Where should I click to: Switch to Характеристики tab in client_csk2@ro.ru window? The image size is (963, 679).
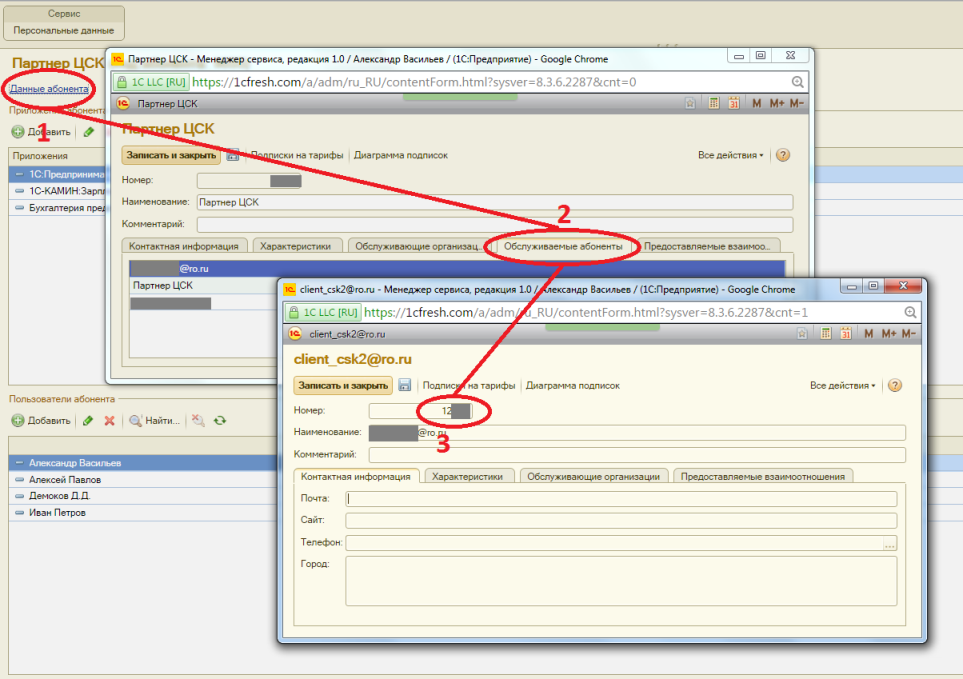467,476
